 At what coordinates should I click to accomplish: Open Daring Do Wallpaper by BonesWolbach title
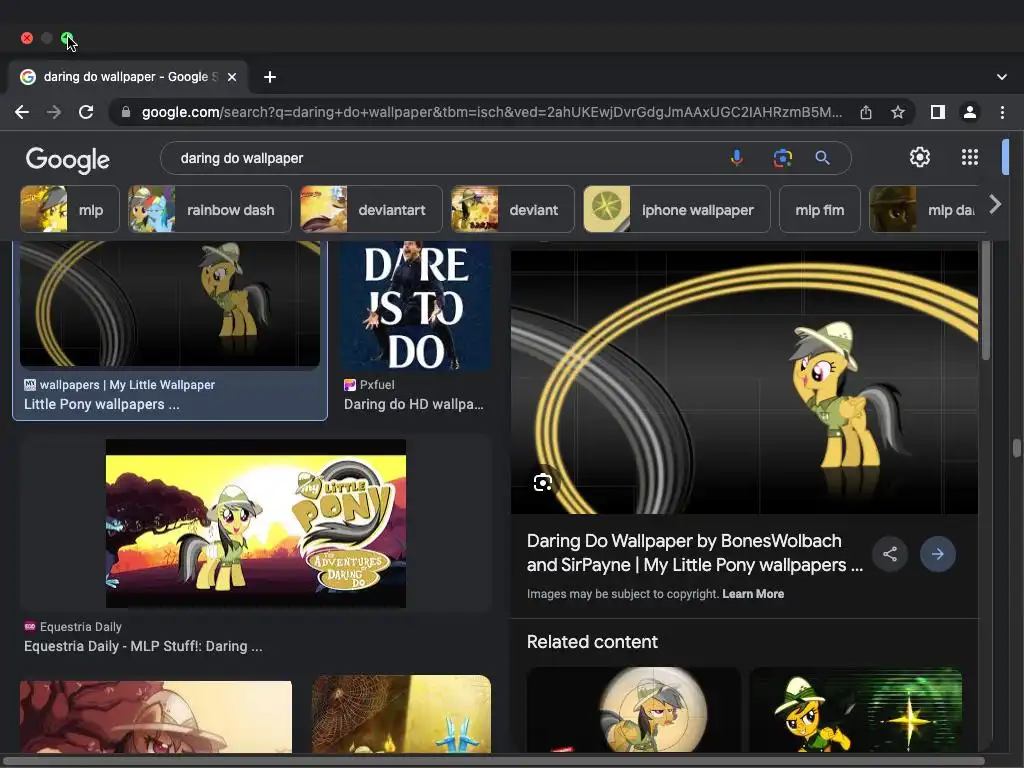(695, 552)
